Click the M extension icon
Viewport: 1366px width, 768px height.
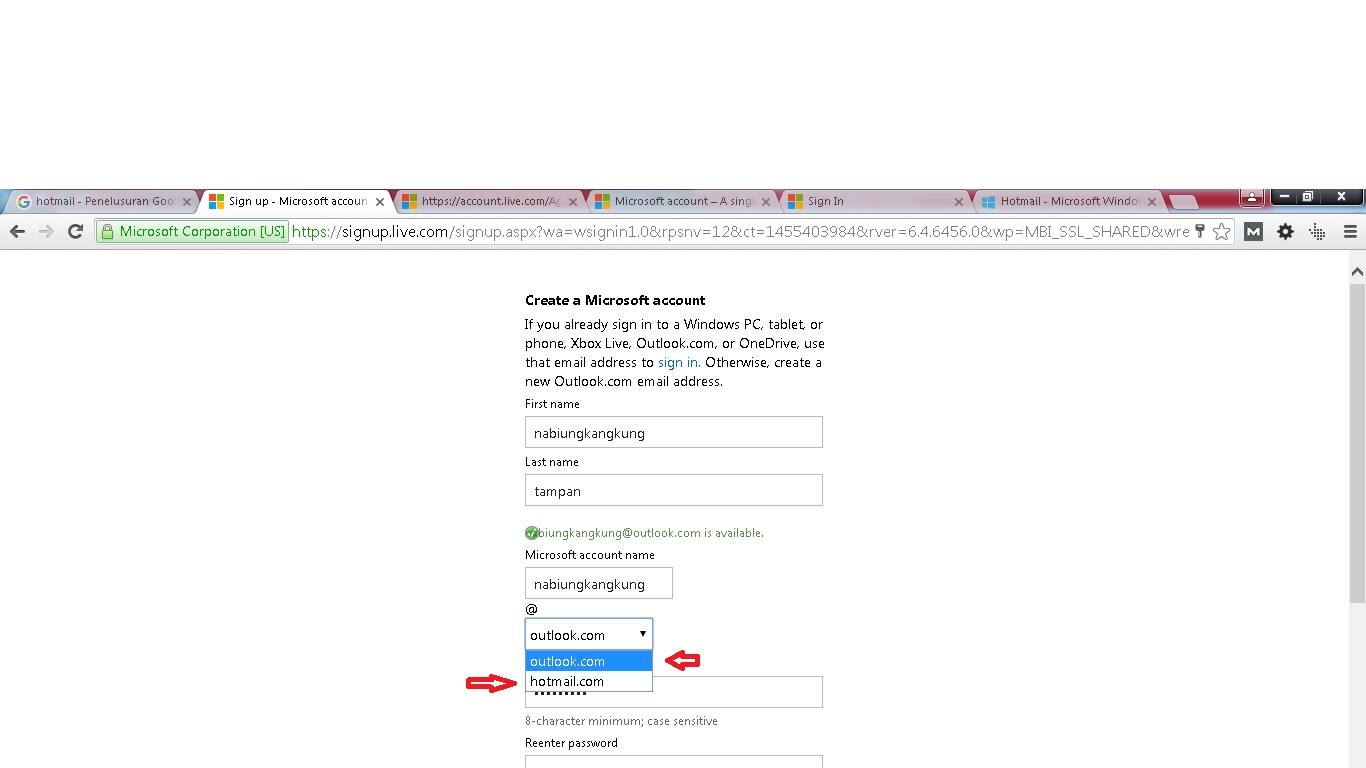pyautogui.click(x=1253, y=231)
